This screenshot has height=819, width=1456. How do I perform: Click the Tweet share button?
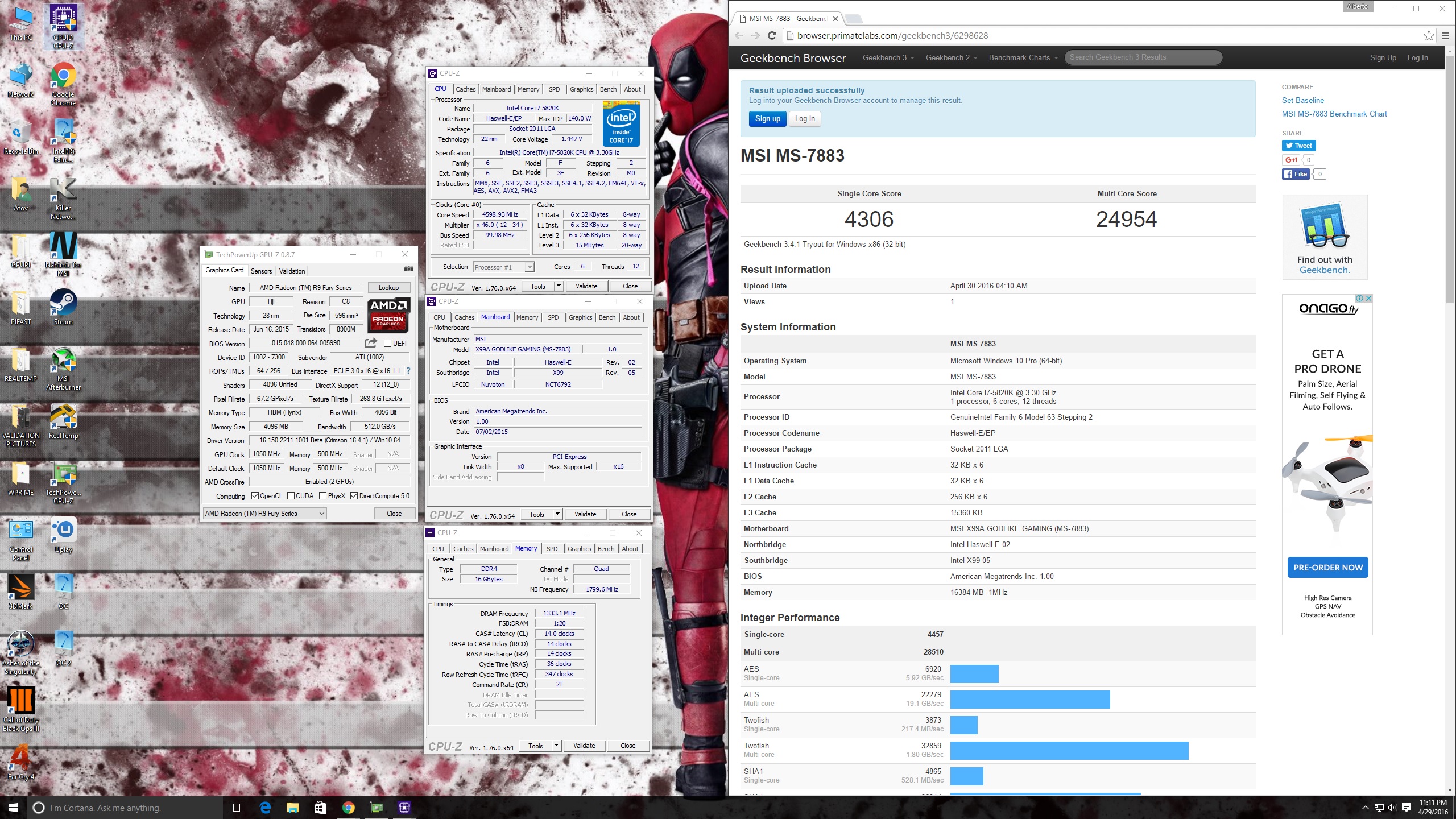tap(1299, 146)
